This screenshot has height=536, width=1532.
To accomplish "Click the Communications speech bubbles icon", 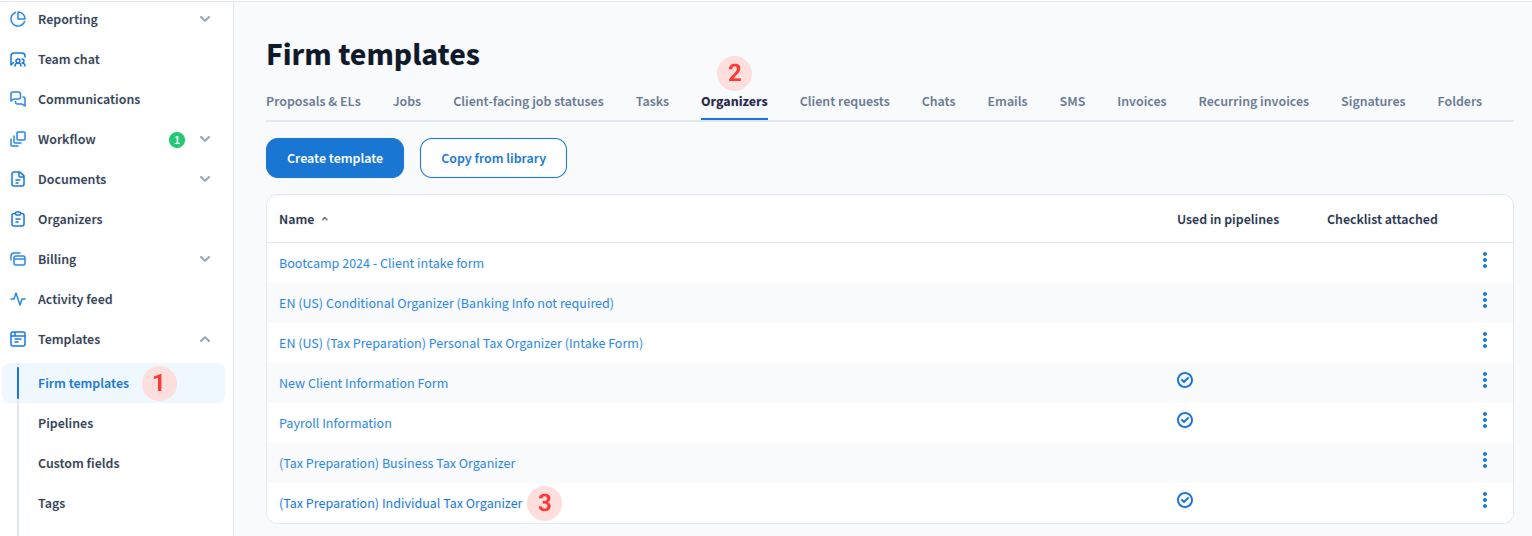I will pos(18,99).
